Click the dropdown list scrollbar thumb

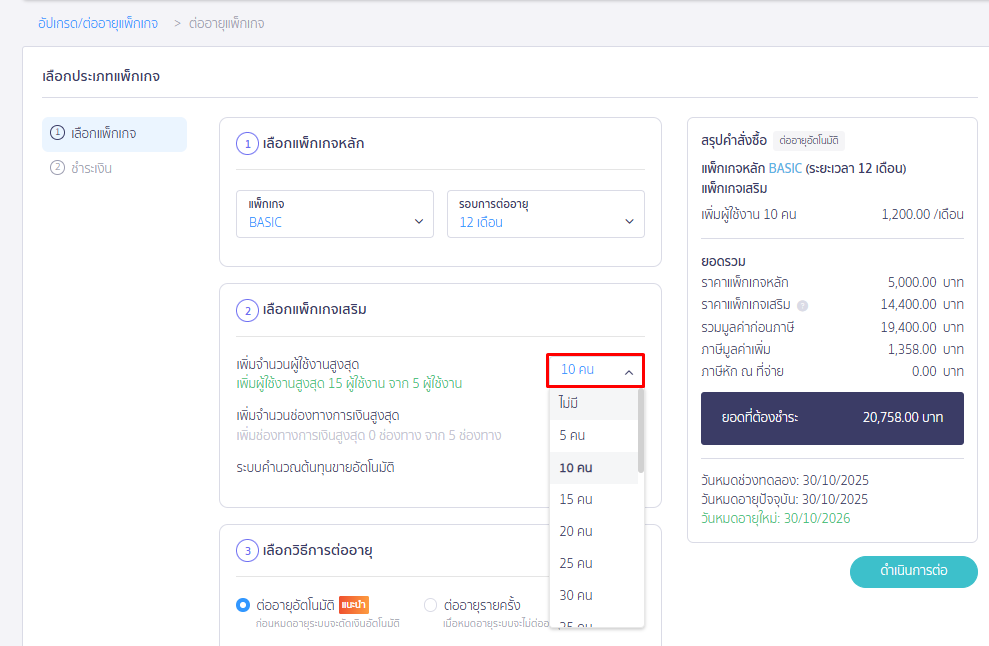pyautogui.click(x=640, y=430)
